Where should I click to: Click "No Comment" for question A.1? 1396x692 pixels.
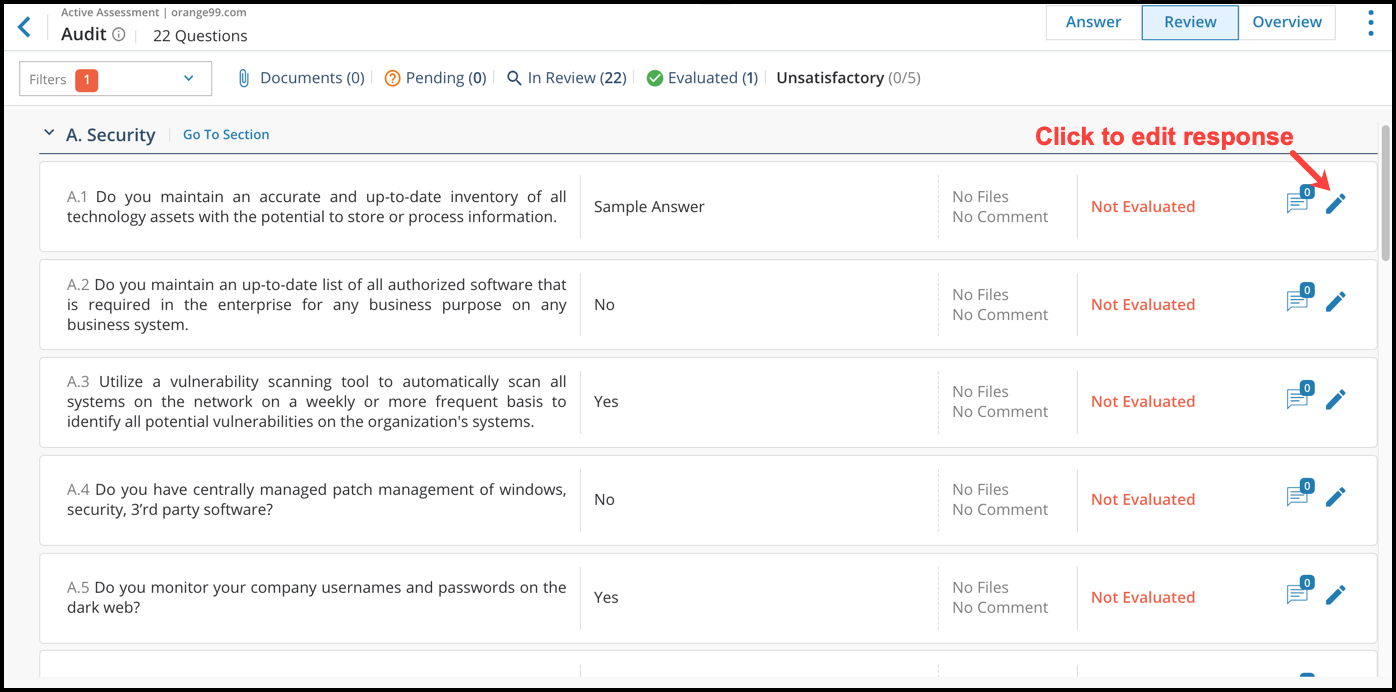point(1000,217)
